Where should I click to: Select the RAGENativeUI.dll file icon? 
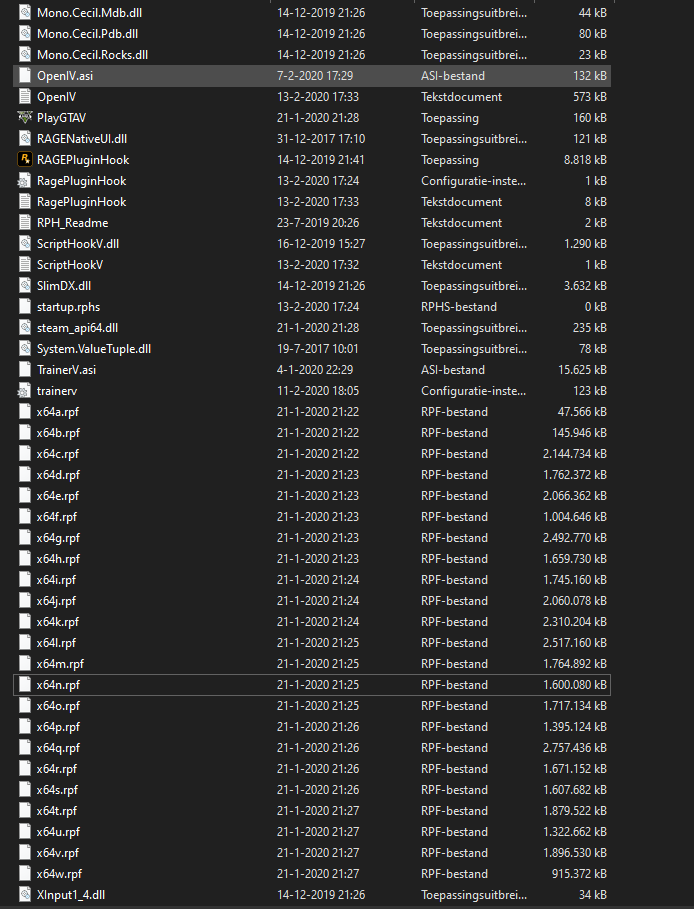click(24, 139)
